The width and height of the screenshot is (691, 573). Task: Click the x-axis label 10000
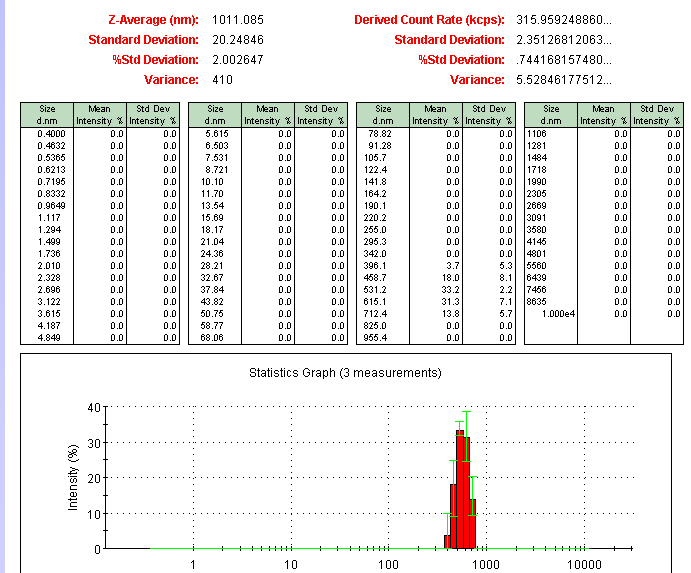(x=584, y=565)
